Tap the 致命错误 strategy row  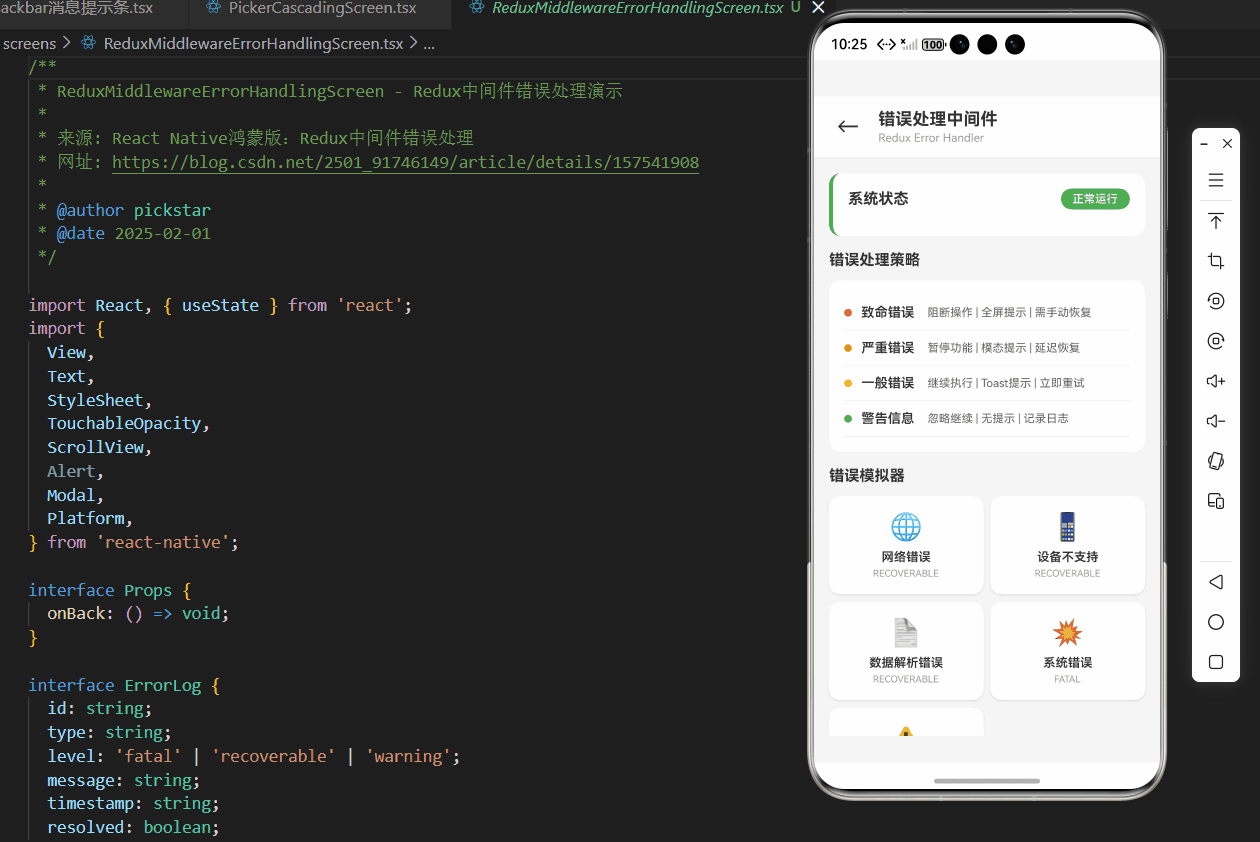986,312
